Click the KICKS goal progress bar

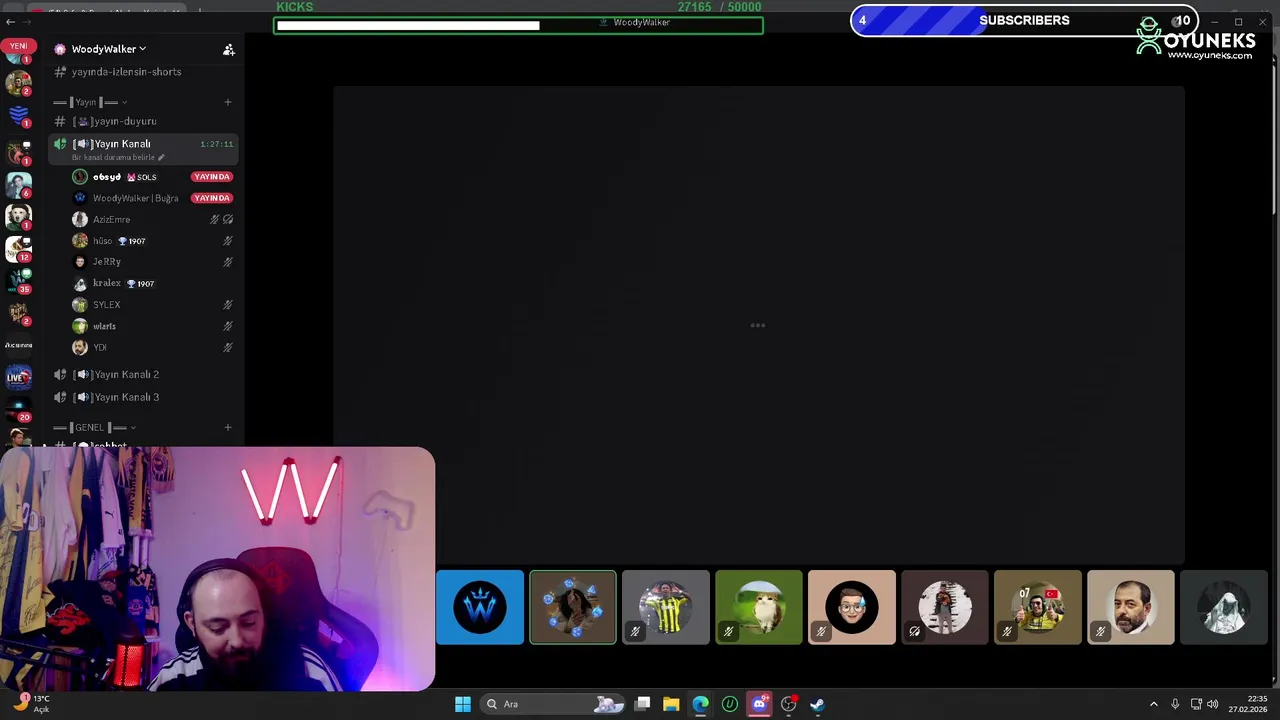click(518, 25)
